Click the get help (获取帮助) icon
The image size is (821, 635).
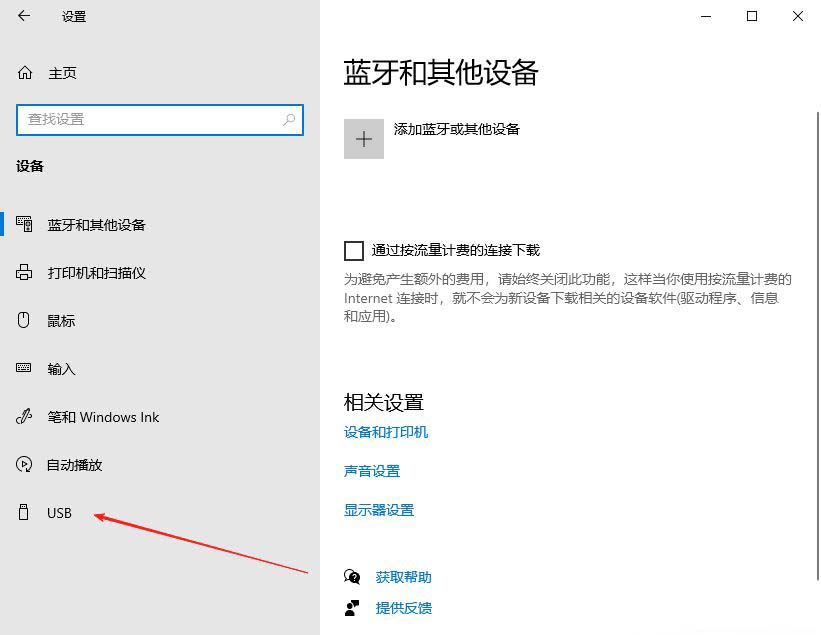(352, 577)
